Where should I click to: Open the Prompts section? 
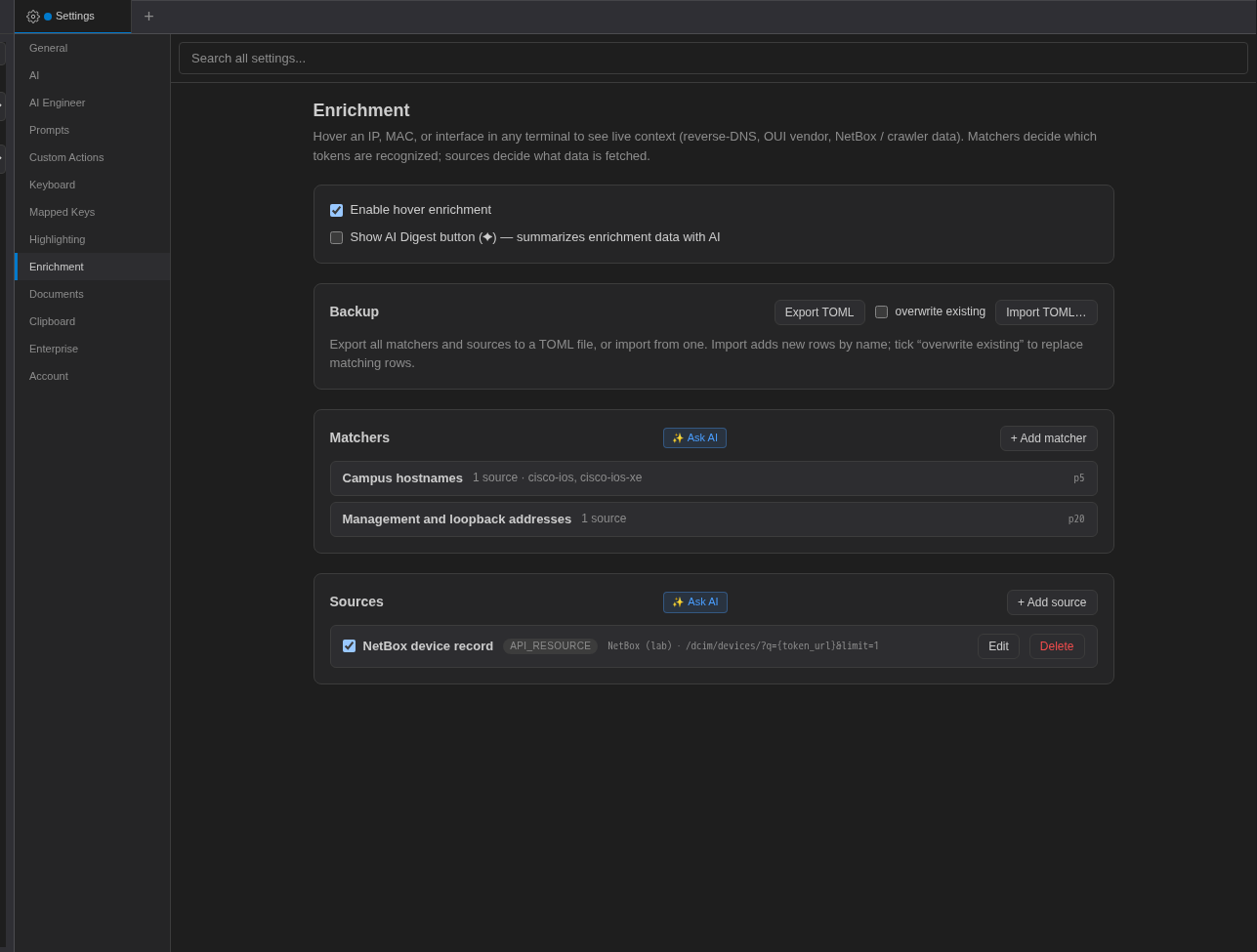point(92,130)
